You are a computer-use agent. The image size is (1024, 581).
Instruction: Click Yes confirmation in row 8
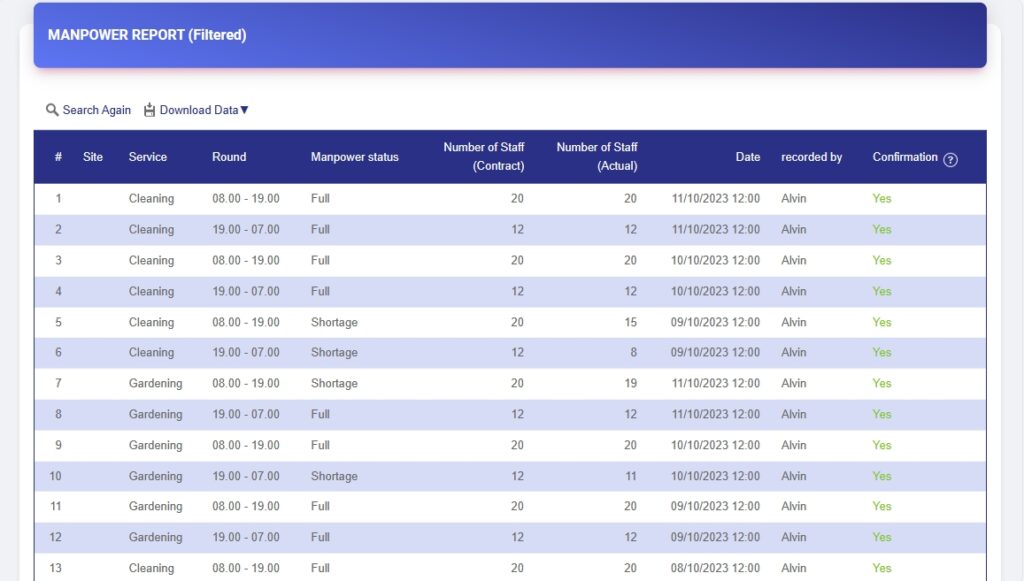click(882, 414)
